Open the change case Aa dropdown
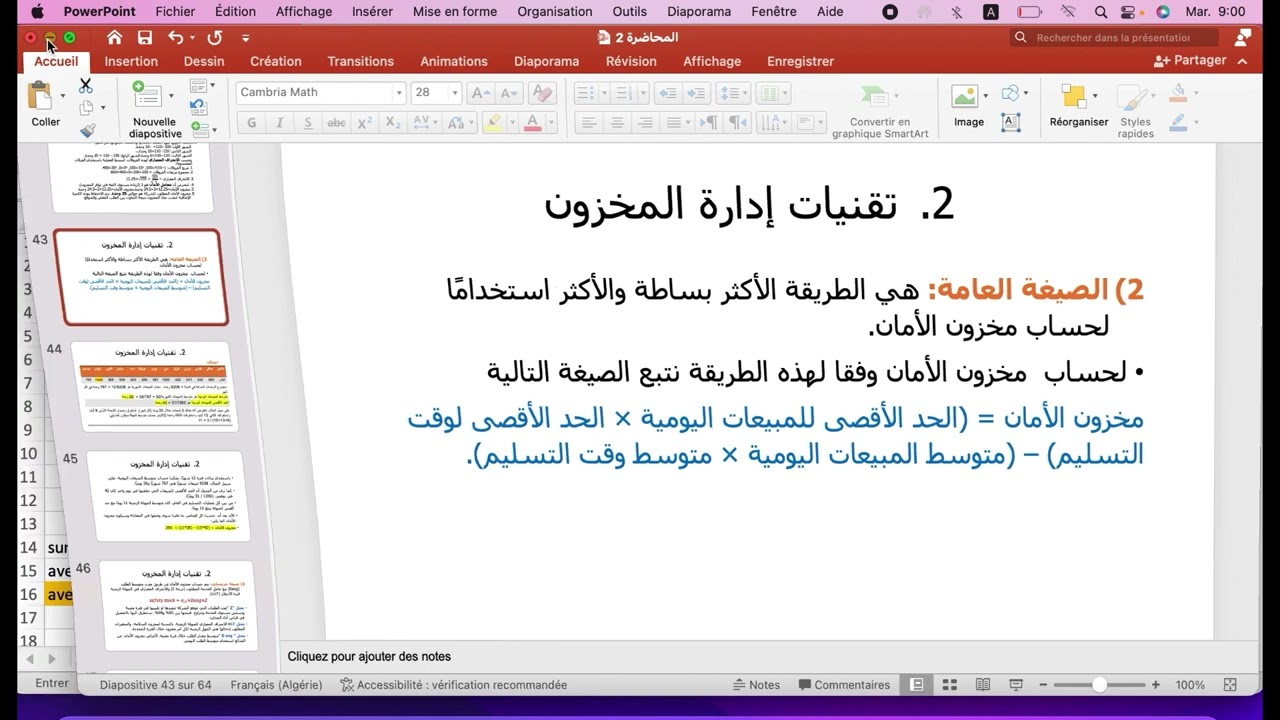The height and width of the screenshot is (720, 1280). pos(460,123)
